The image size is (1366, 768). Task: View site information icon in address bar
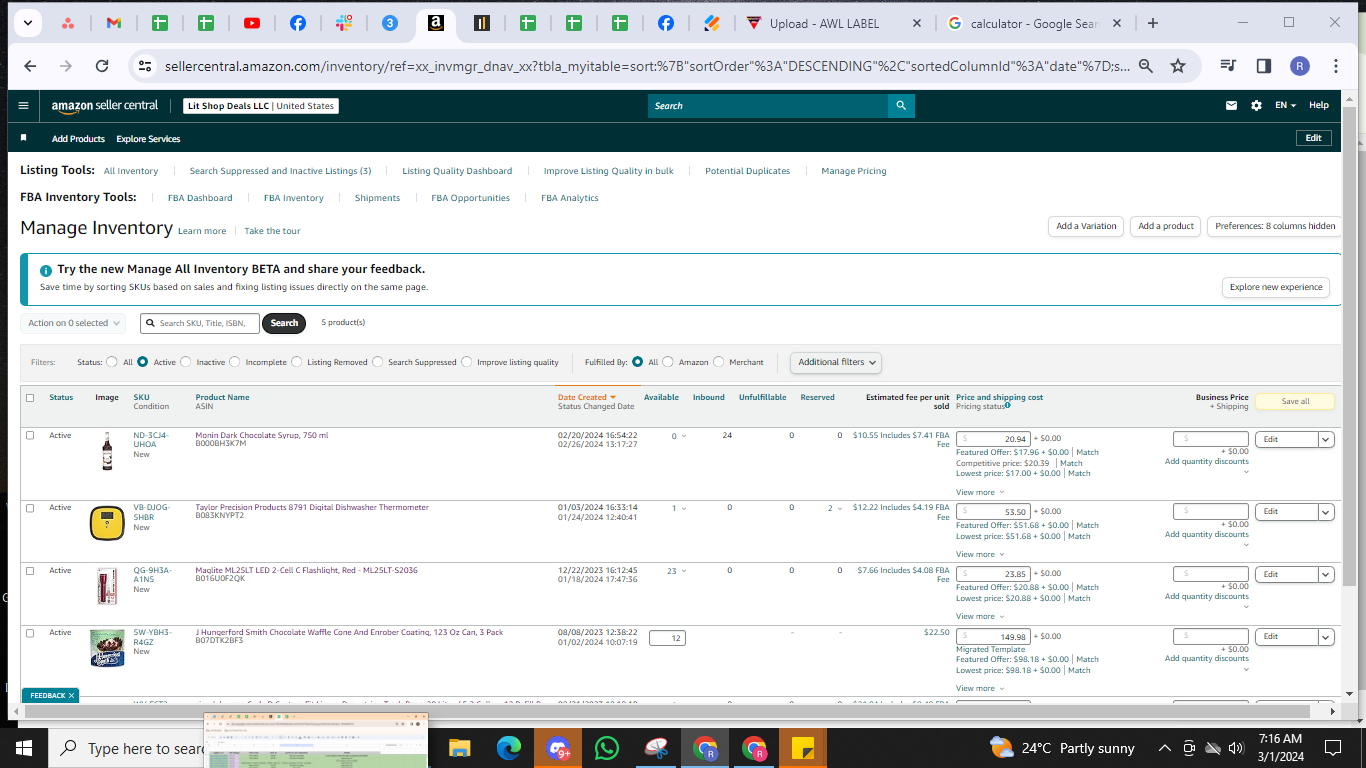pyautogui.click(x=145, y=66)
